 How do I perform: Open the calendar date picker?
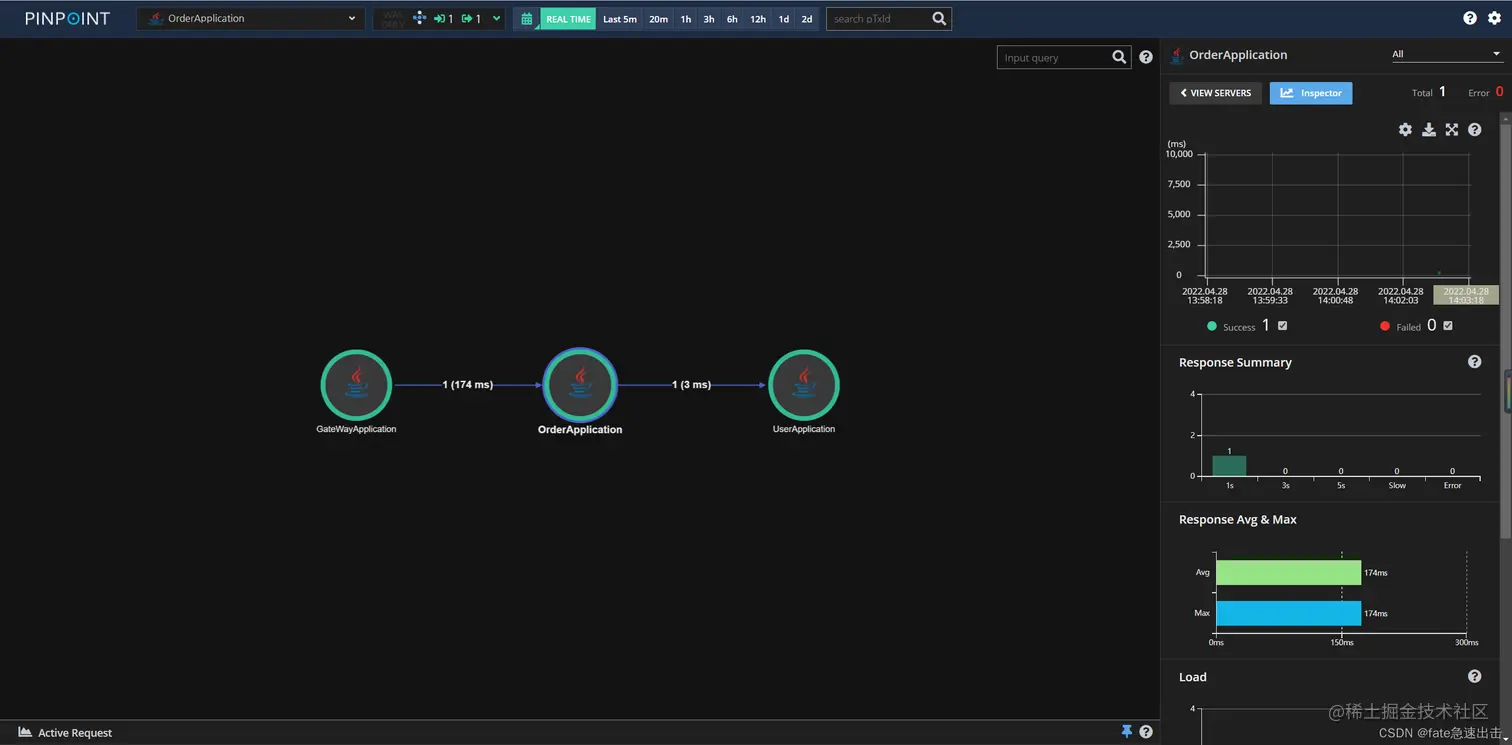(527, 18)
